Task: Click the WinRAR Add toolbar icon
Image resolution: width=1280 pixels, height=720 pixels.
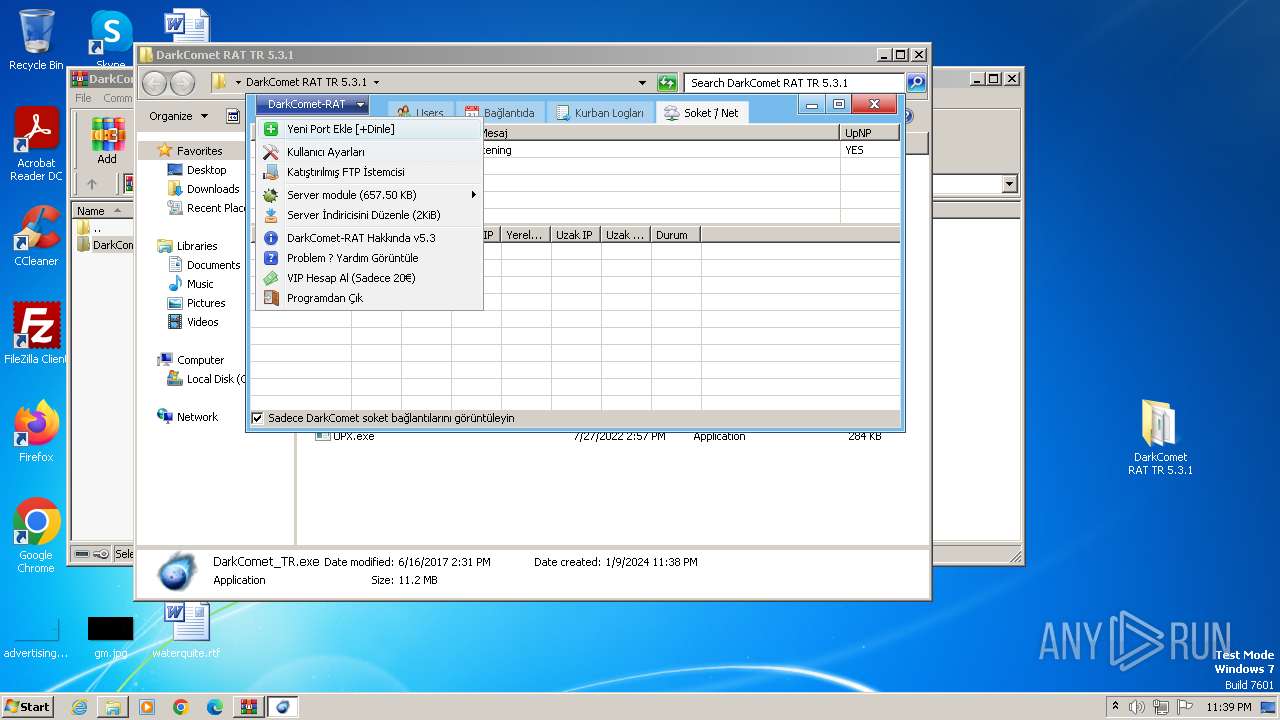Action: 107,140
